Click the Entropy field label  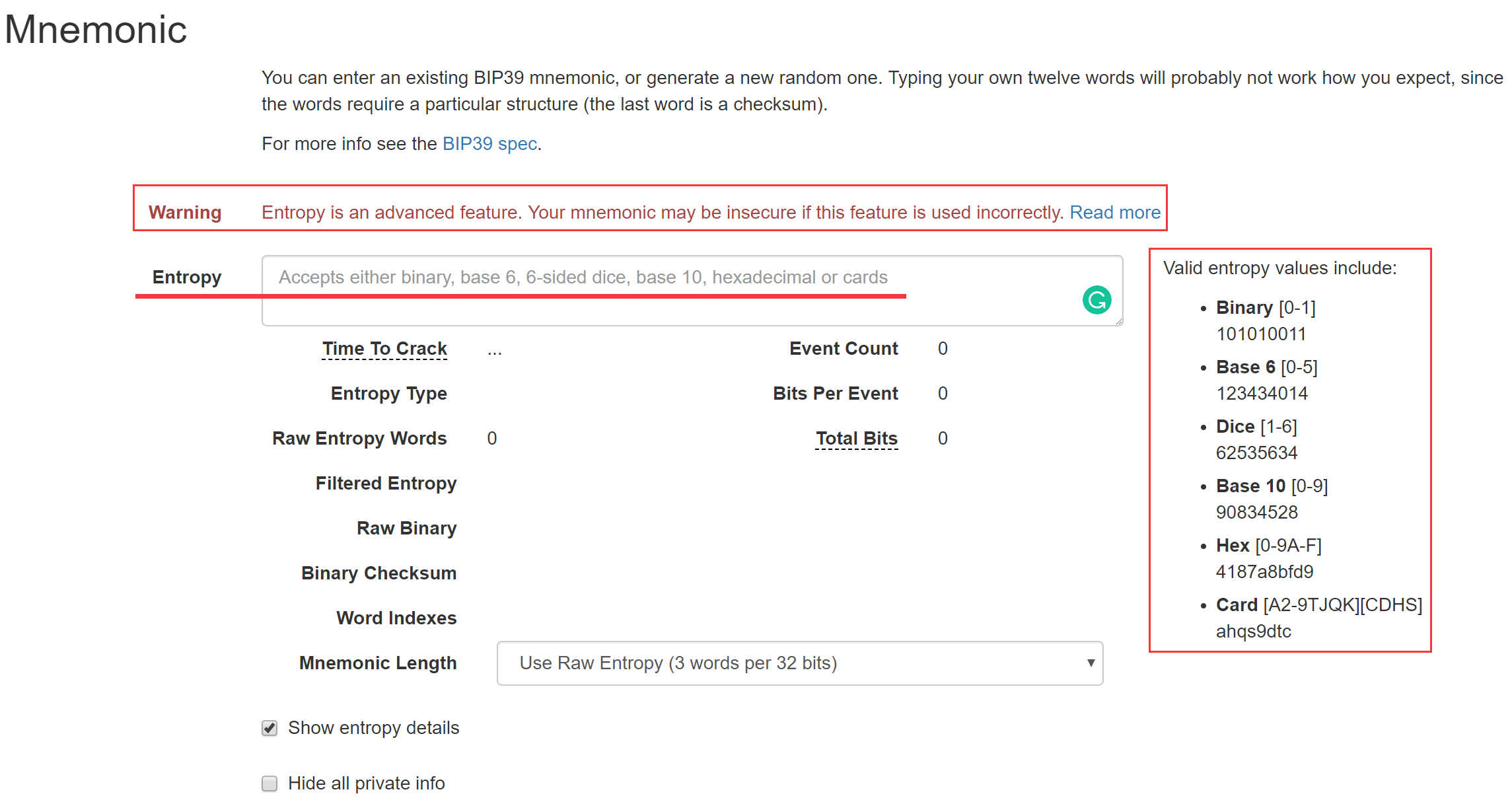point(187,277)
